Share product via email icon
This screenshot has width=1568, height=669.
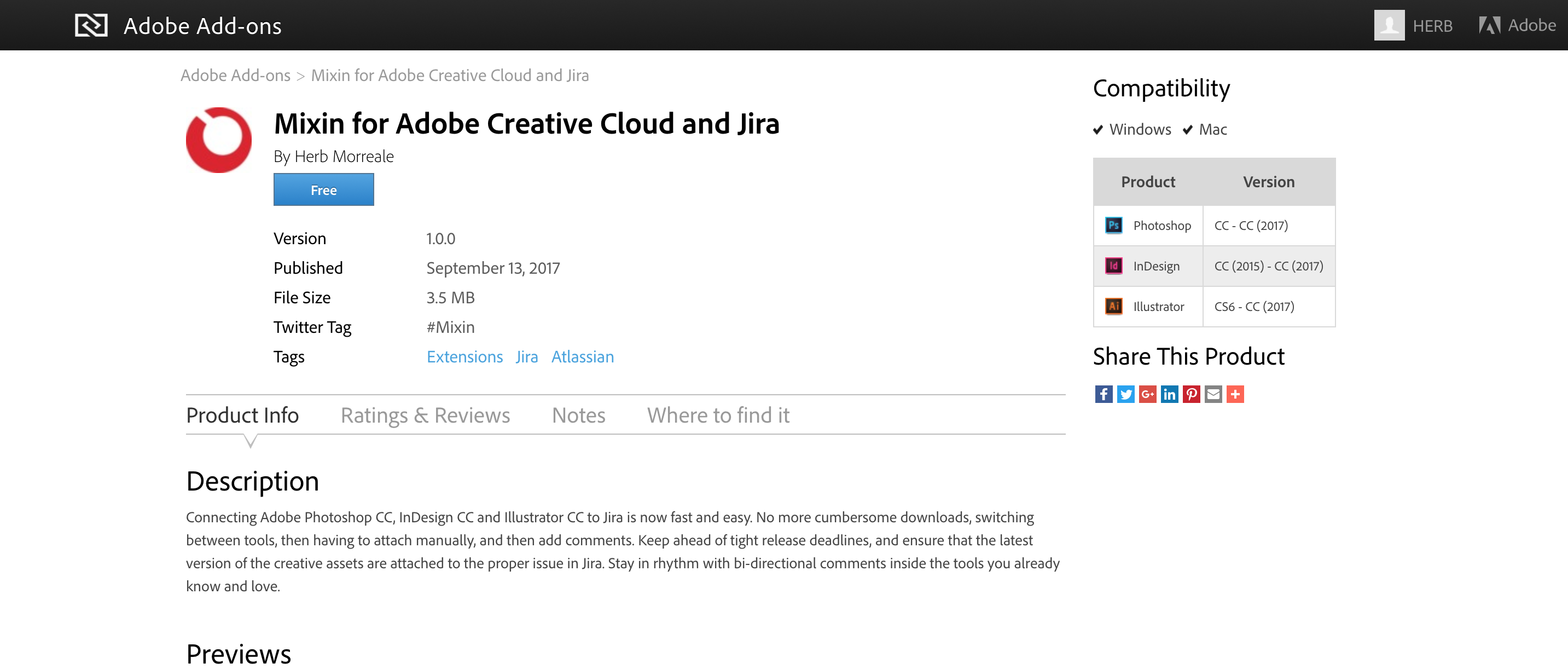pos(1213,394)
